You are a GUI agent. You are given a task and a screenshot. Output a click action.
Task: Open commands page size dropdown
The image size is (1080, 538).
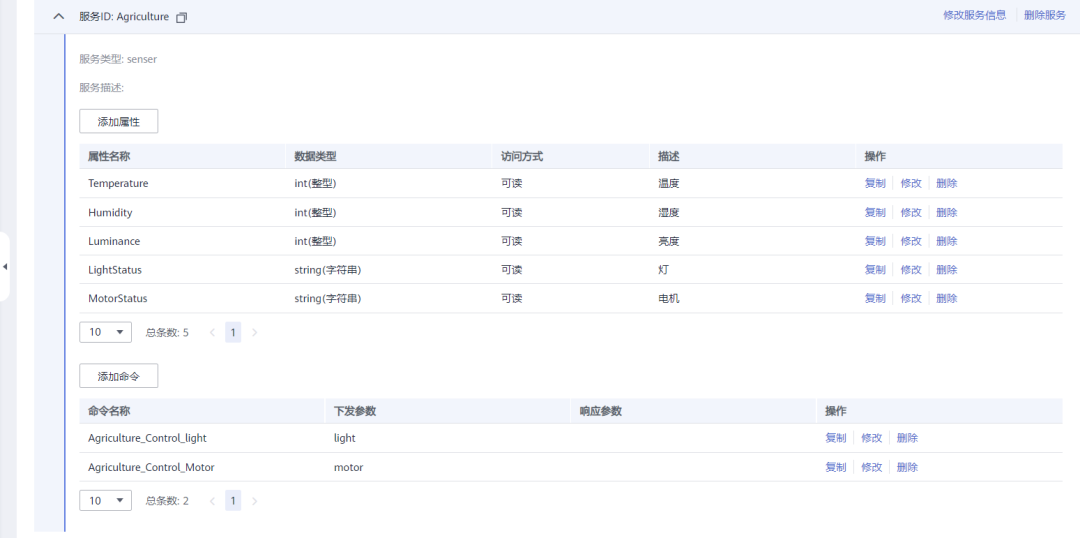point(105,501)
